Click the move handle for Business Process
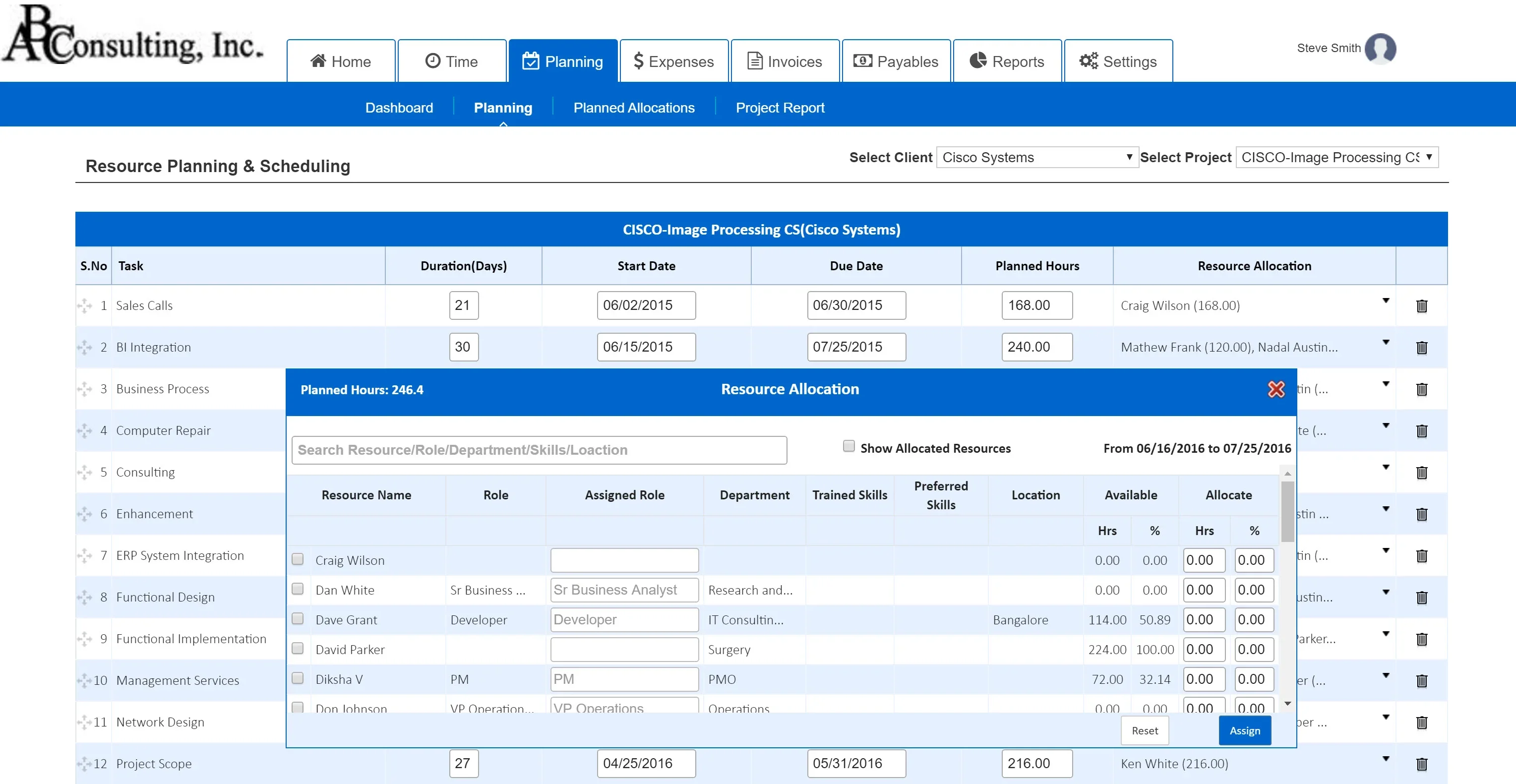 [85, 389]
